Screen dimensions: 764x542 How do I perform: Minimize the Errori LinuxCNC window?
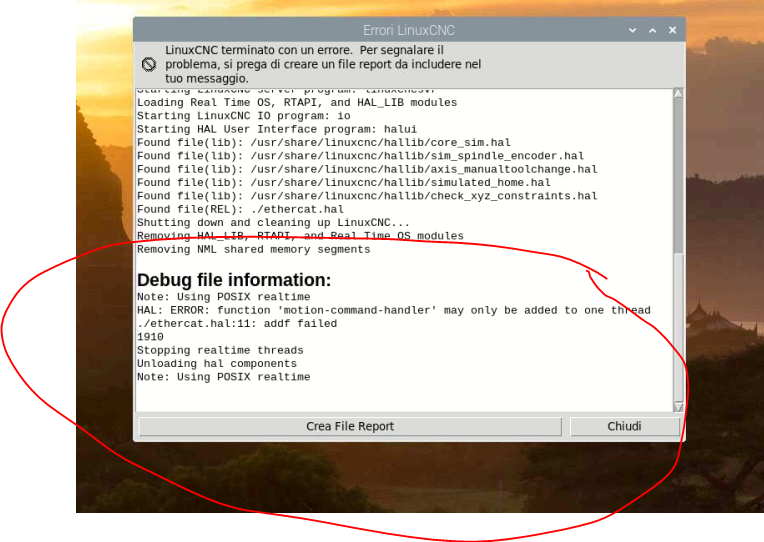tap(632, 30)
